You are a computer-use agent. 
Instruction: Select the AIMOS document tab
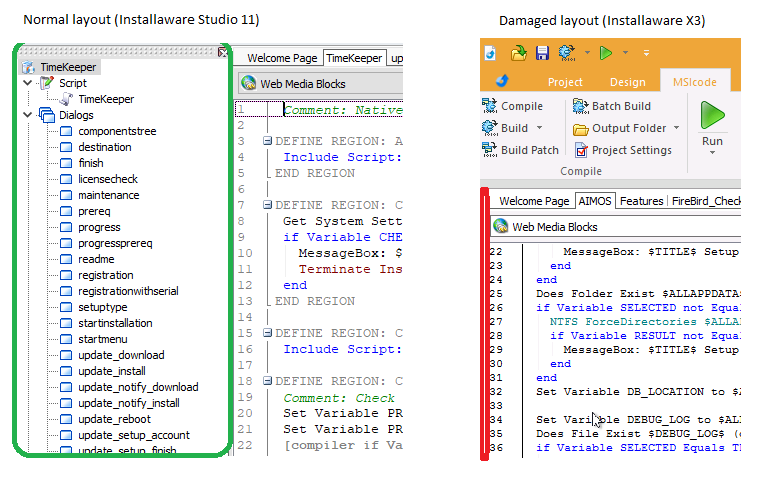[595, 201]
